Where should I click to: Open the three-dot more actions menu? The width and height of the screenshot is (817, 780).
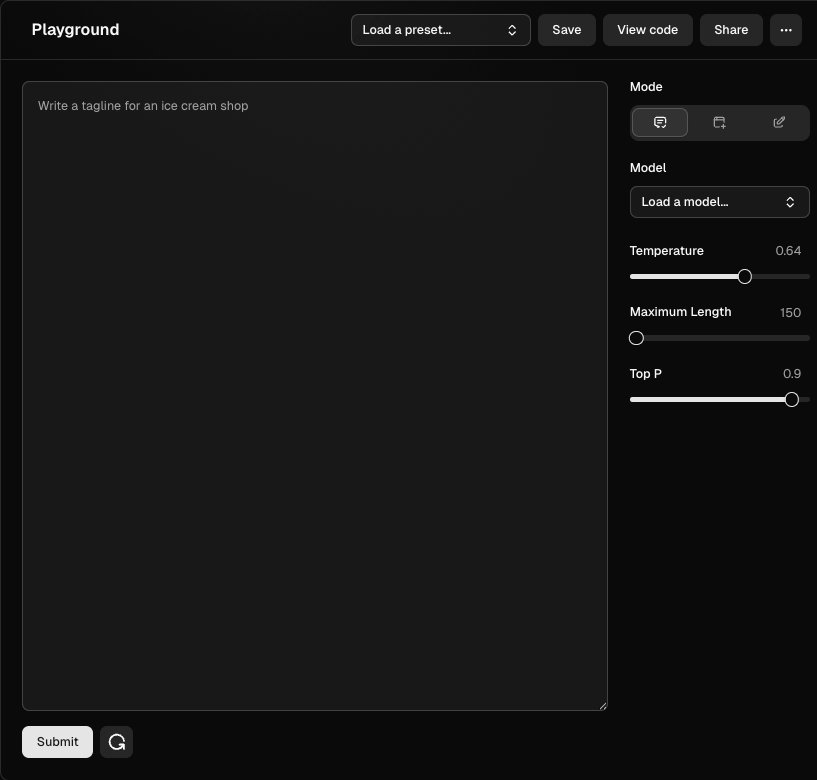785,30
